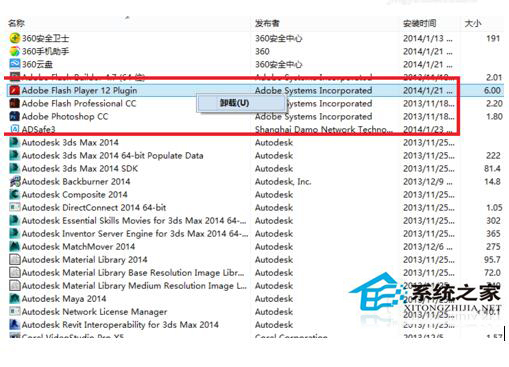The image size is (509, 367).
Task: Click the Autodesk MatchMover 2014 icon
Action: pos(15,246)
